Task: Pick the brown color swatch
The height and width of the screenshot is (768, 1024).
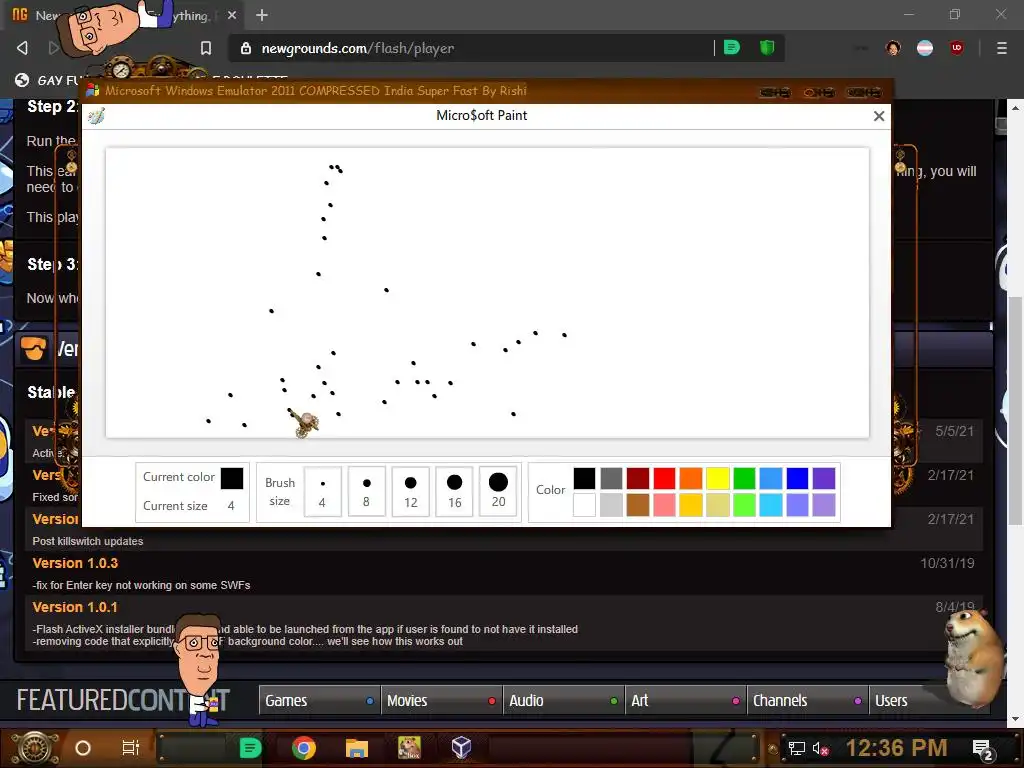Action: tap(638, 505)
